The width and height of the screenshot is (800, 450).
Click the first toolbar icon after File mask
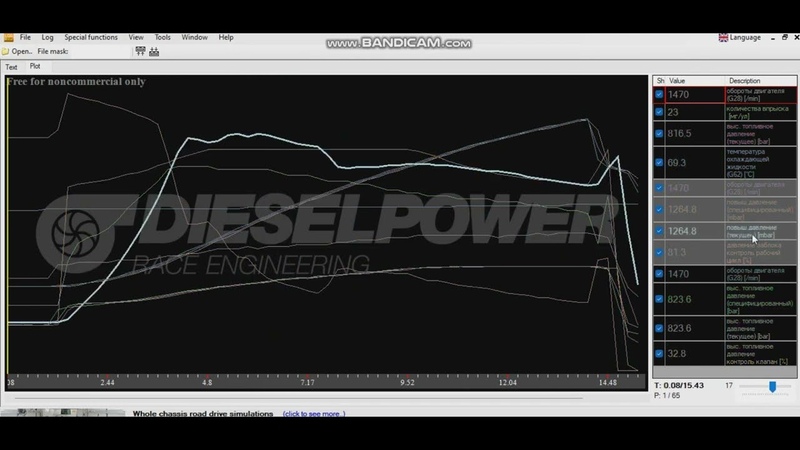pyautogui.click(x=140, y=51)
